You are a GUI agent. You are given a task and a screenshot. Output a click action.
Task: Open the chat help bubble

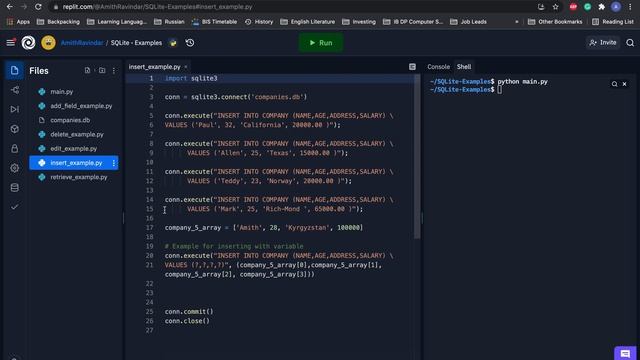625,353
